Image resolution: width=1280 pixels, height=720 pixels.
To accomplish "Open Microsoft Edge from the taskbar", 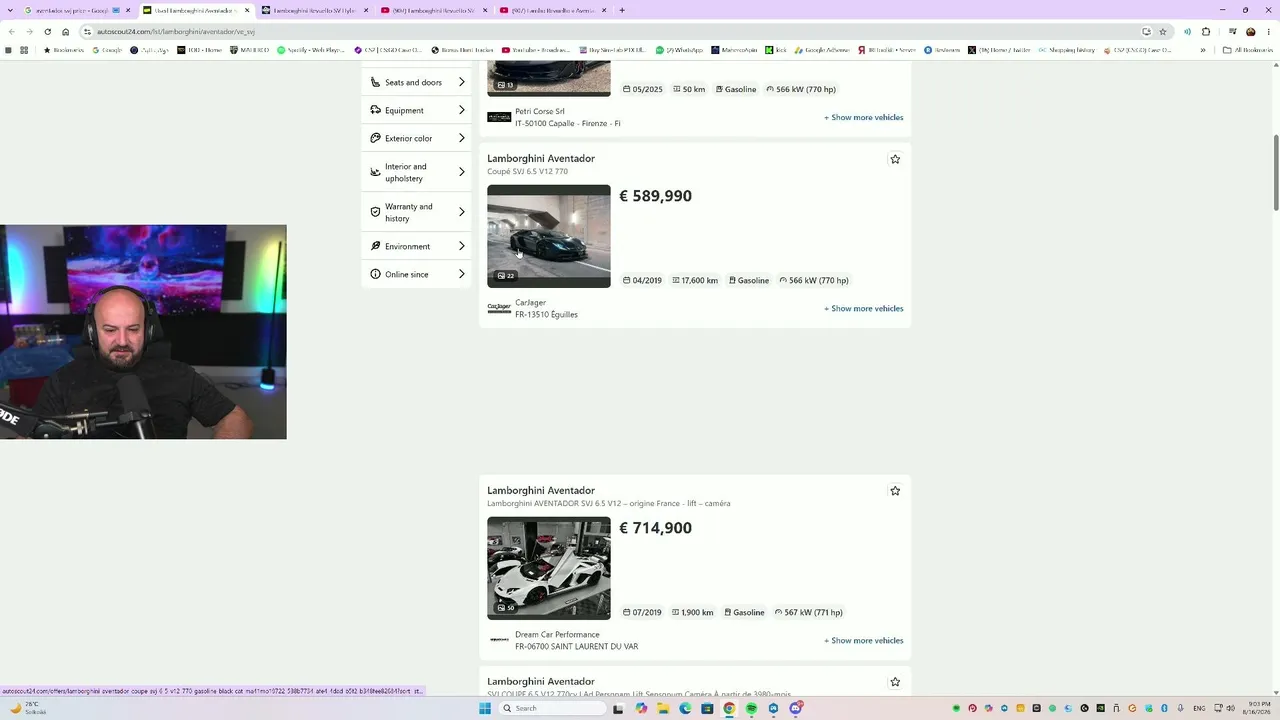I will pos(685,708).
